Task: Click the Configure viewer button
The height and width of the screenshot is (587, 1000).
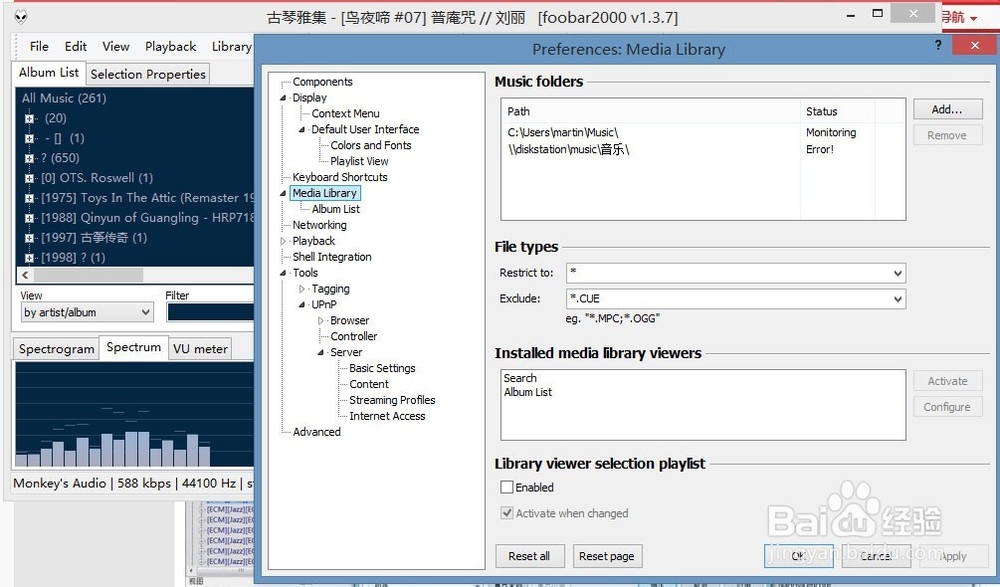Action: tap(947, 406)
